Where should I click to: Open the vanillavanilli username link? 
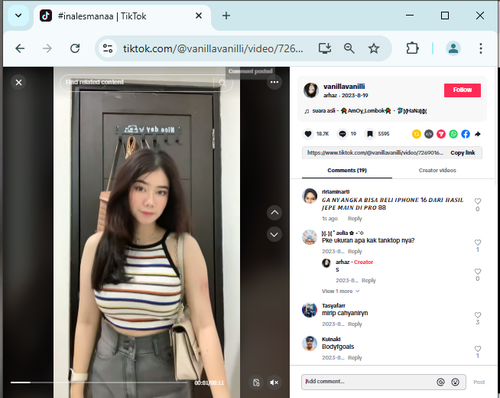tap(344, 86)
